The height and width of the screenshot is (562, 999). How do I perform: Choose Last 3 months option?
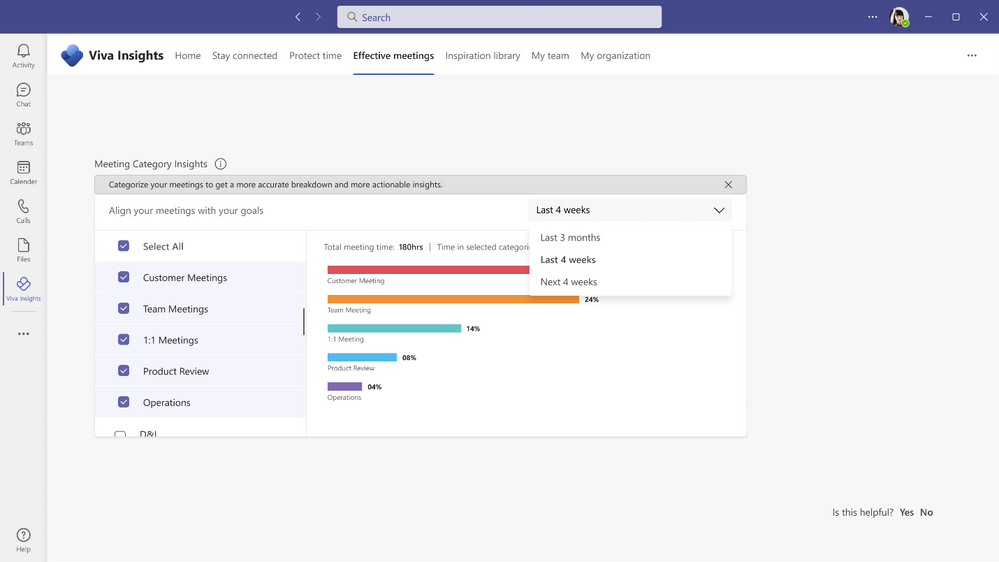[570, 238]
